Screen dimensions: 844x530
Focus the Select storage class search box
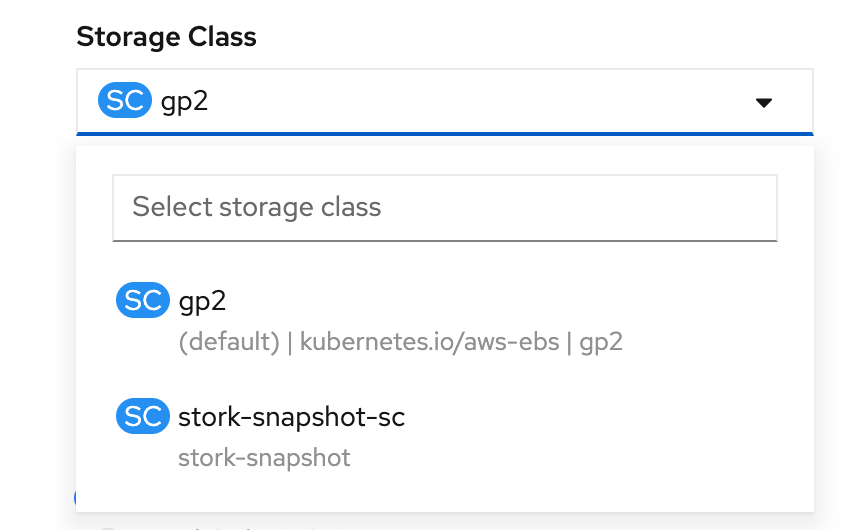444,208
